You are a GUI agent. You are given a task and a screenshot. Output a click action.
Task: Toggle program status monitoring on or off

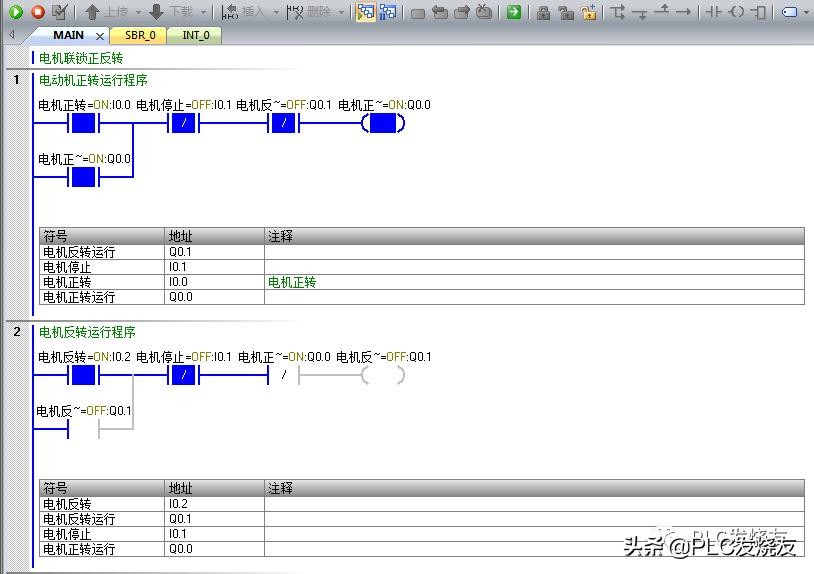coord(365,12)
